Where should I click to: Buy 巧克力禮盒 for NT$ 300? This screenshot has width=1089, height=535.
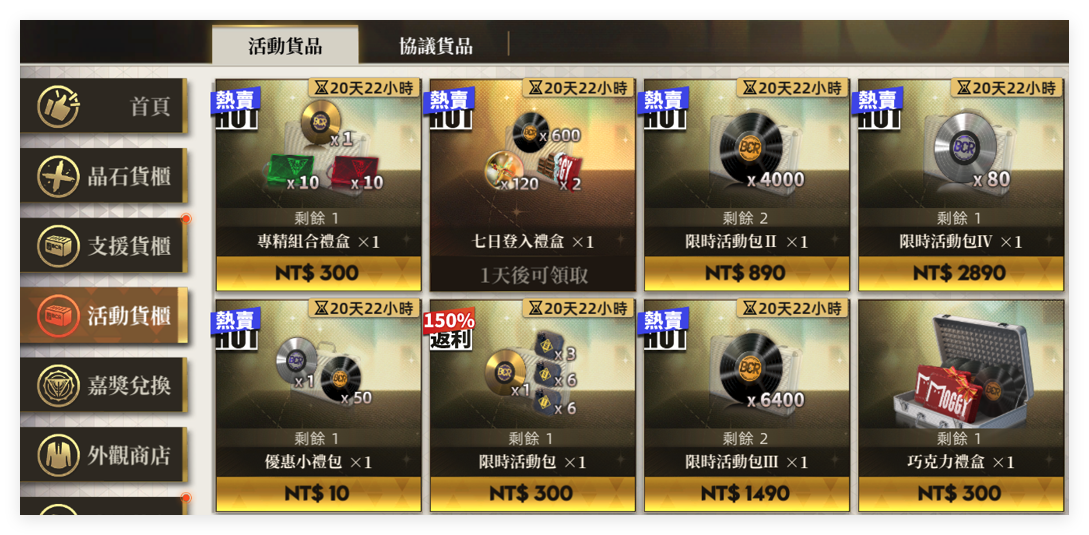(x=961, y=494)
